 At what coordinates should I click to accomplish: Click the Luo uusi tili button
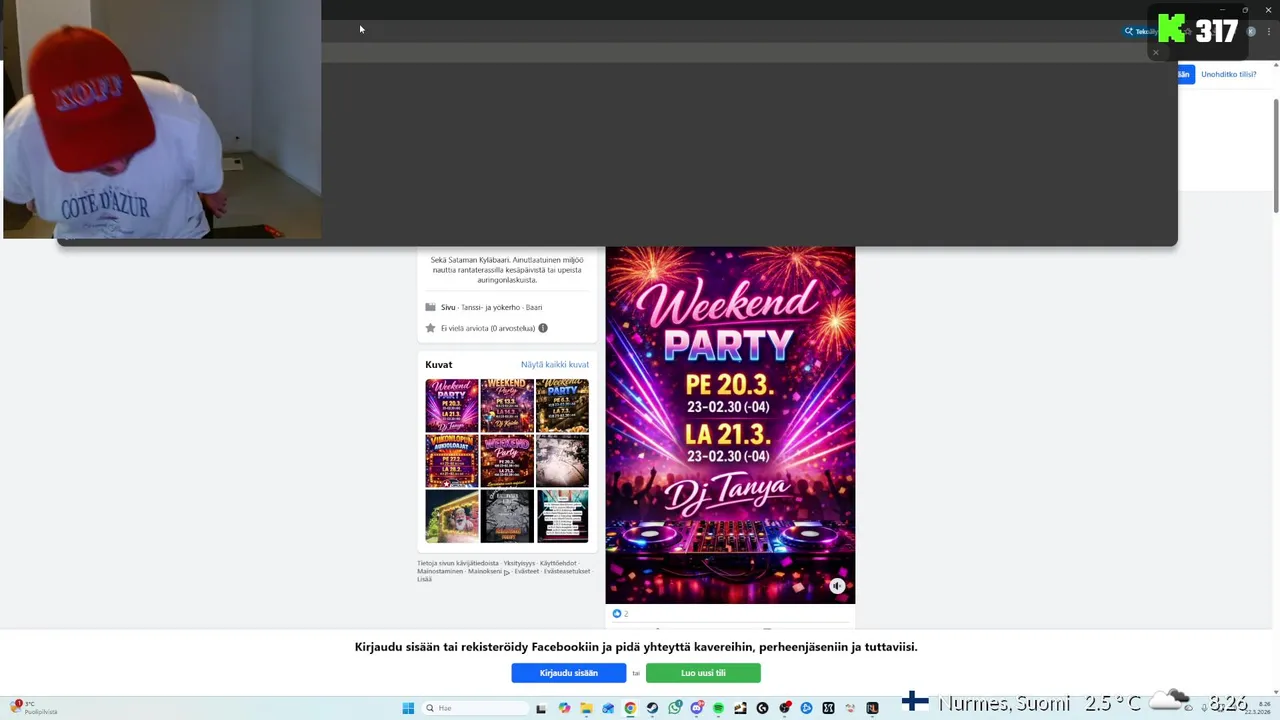tap(703, 673)
